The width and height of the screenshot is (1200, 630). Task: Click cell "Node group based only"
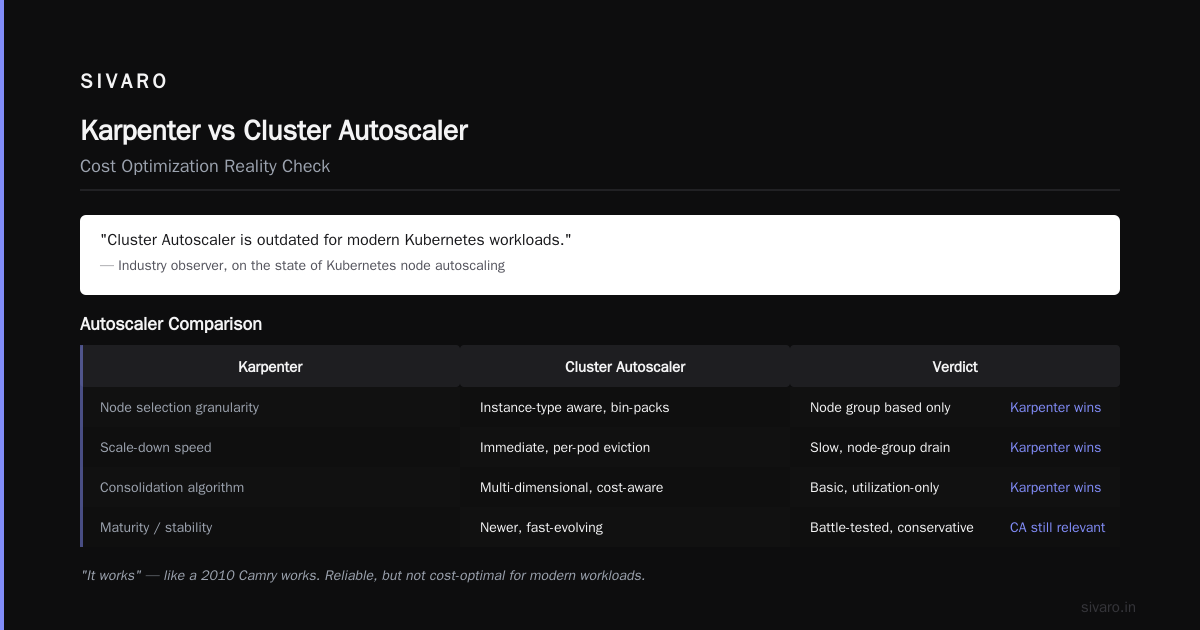click(880, 407)
